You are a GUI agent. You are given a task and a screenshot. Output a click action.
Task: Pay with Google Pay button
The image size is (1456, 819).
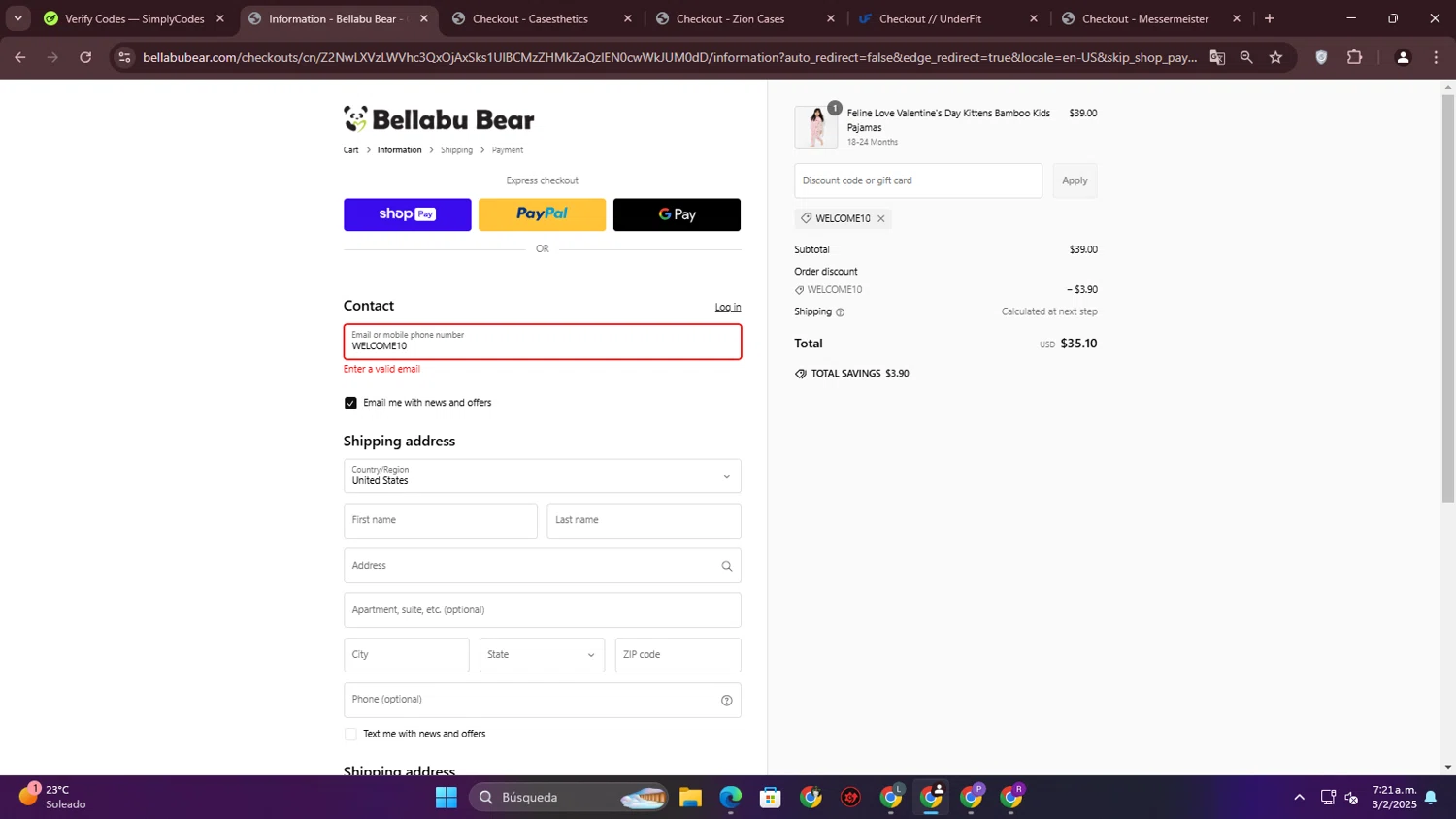tap(677, 214)
